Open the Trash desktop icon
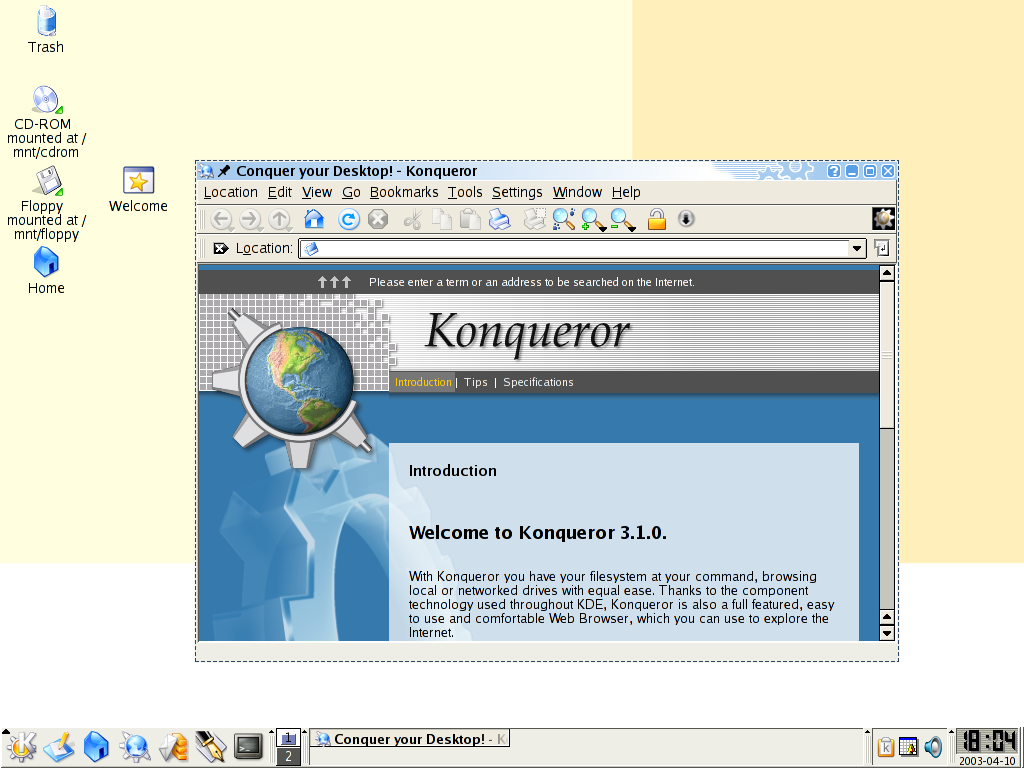Screen dimensions: 1024x768 pos(46,30)
